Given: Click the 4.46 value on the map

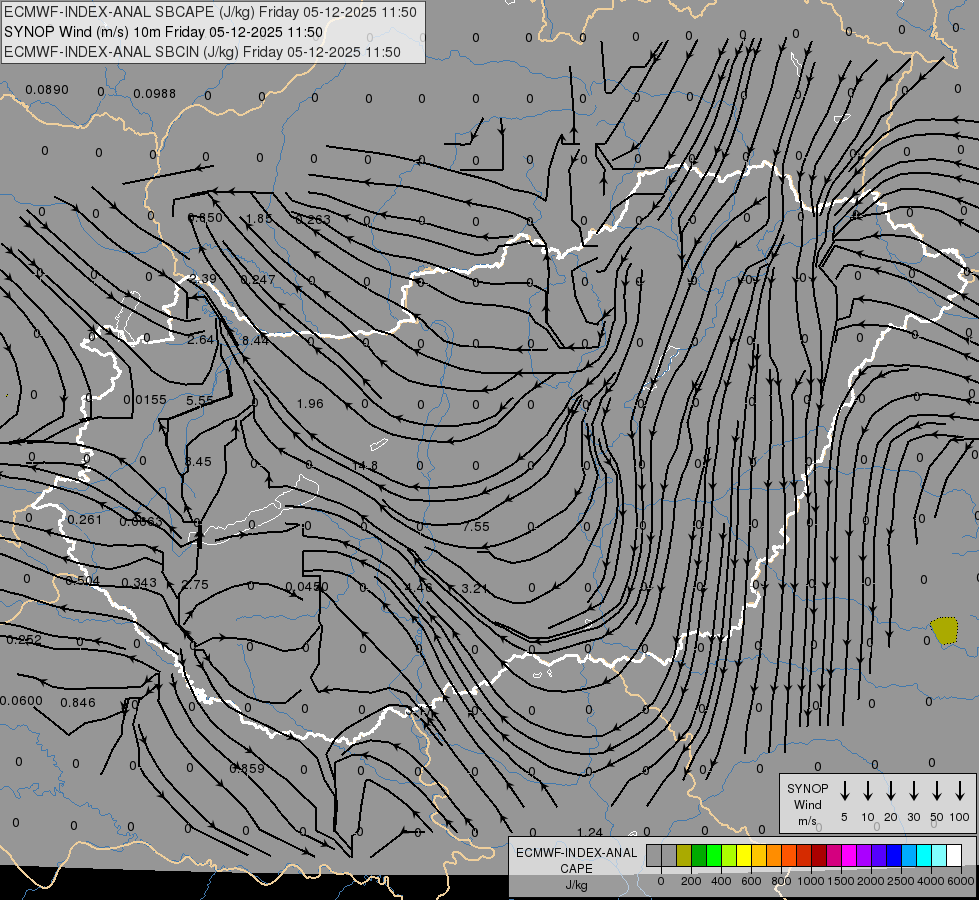Looking at the screenshot, I should 418,587.
